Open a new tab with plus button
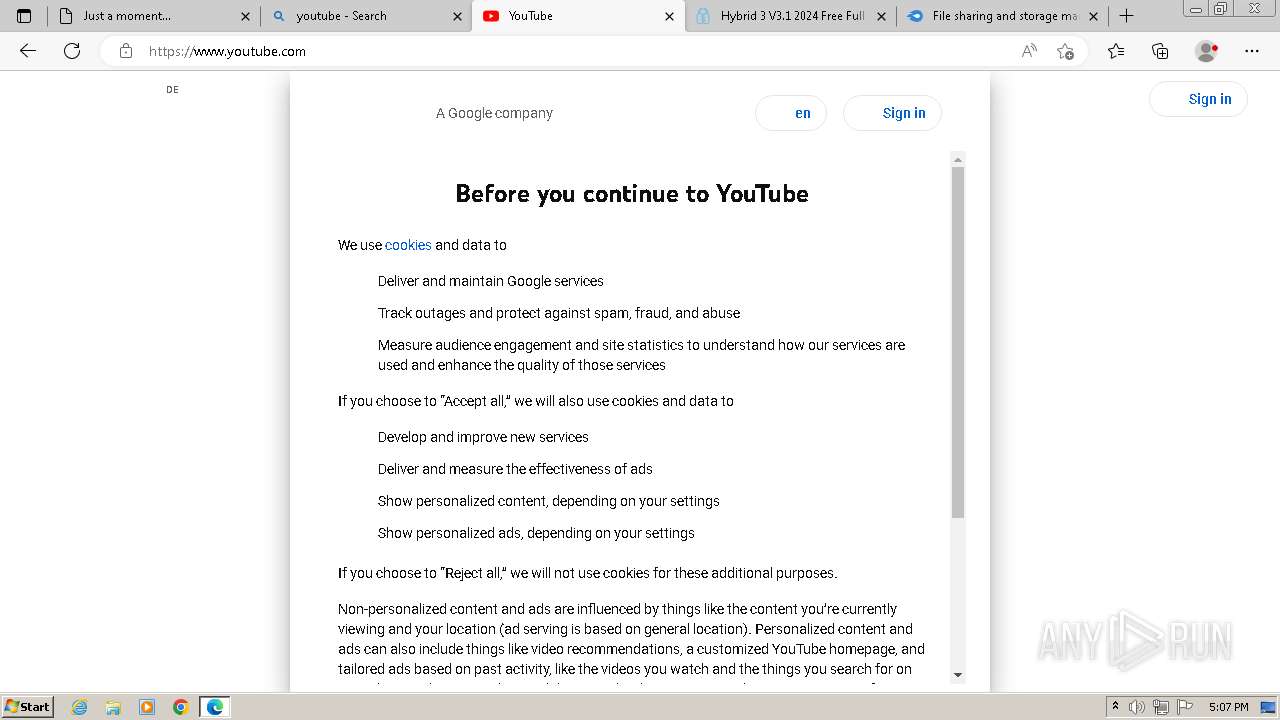 click(x=1126, y=16)
